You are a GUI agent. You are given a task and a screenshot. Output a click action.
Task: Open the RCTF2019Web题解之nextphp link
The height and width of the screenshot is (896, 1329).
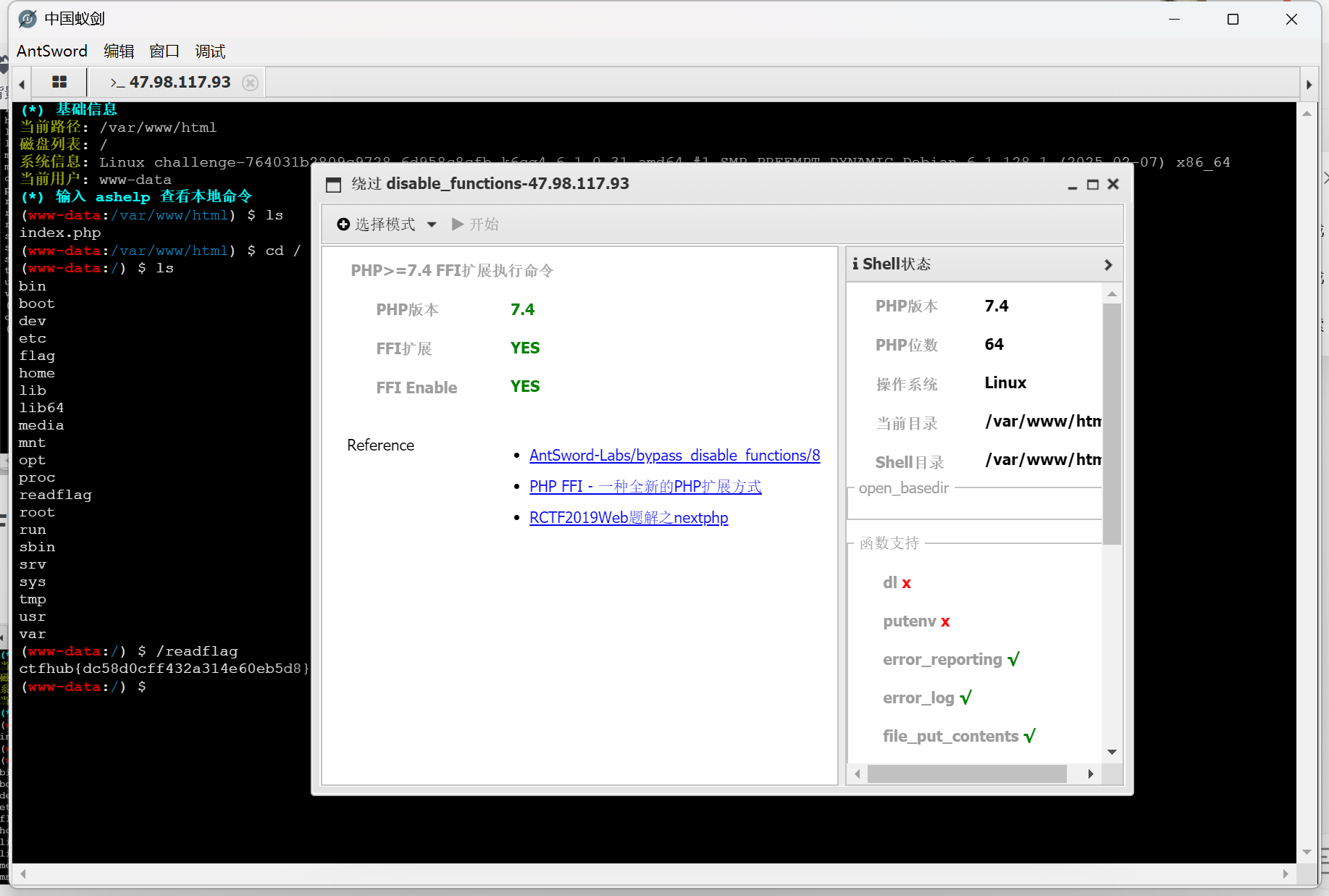(629, 517)
